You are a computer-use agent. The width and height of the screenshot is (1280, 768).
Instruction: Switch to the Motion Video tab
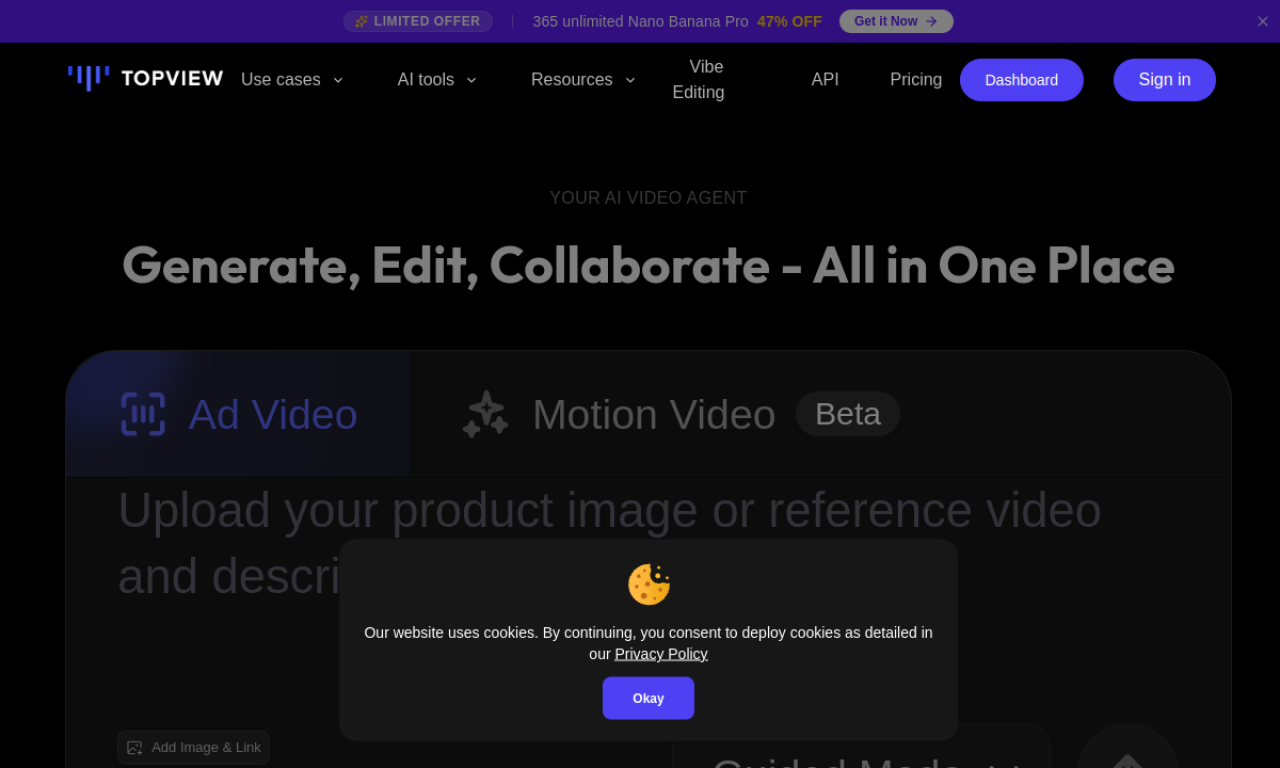point(654,413)
